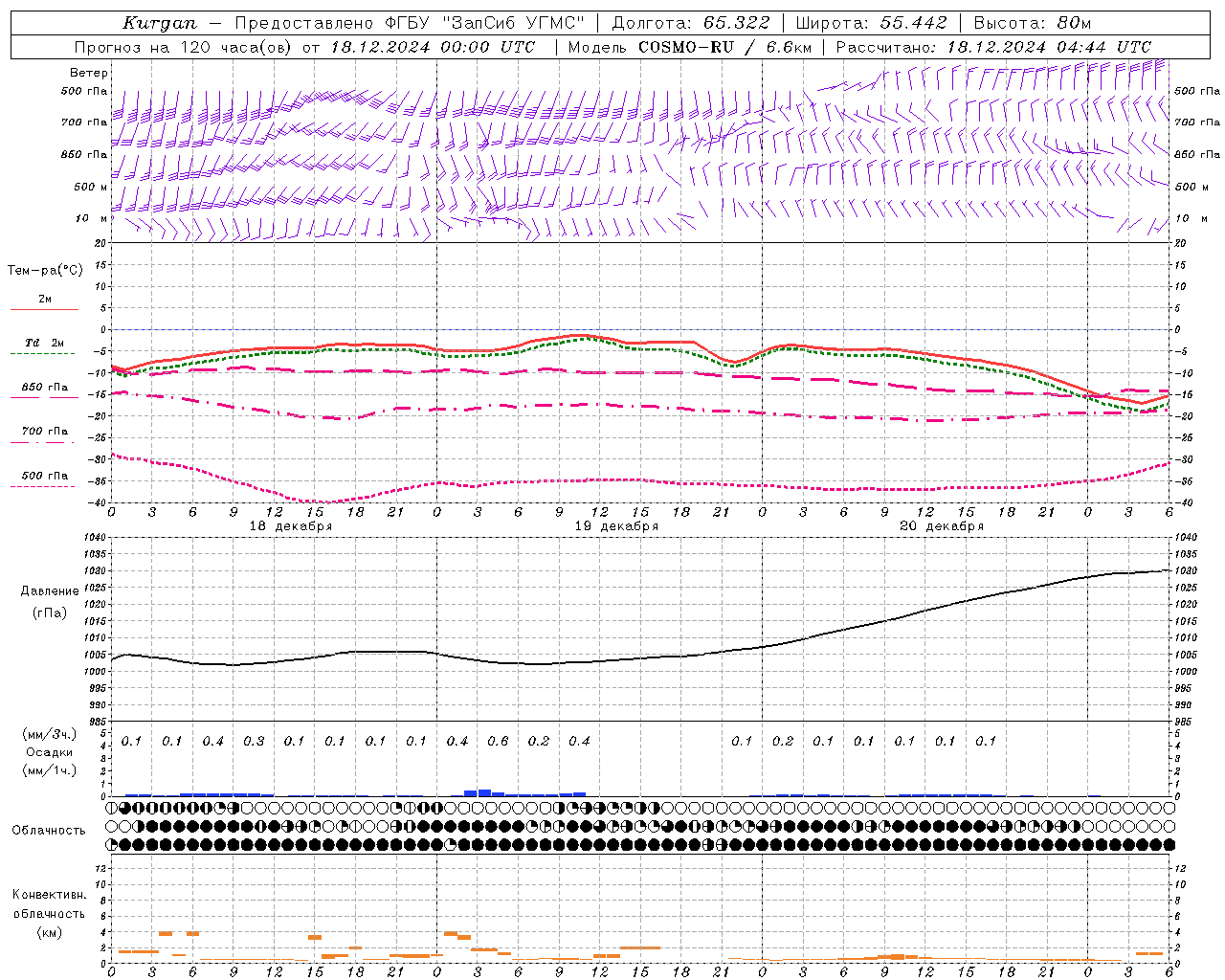Viewport: 1225px width, 980px height.
Task: Click the "(км)" unit under convective cloudiness
Action: (49, 933)
